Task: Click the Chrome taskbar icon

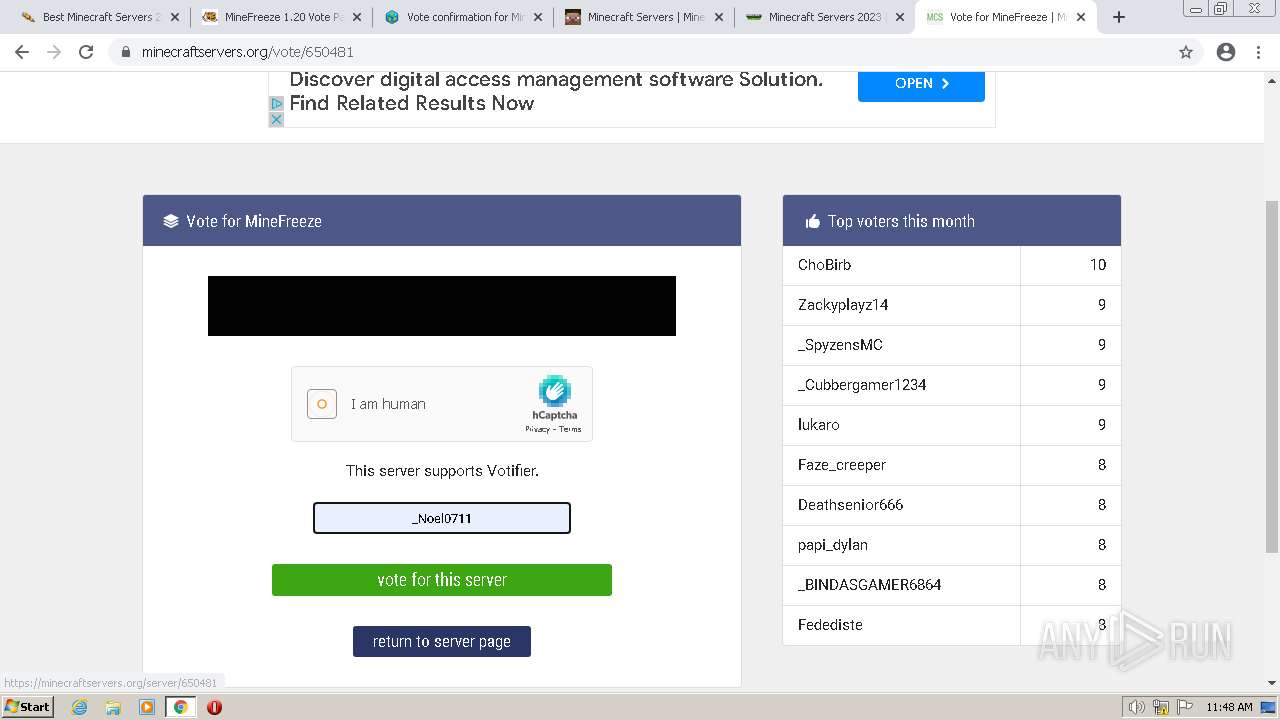Action: click(181, 707)
